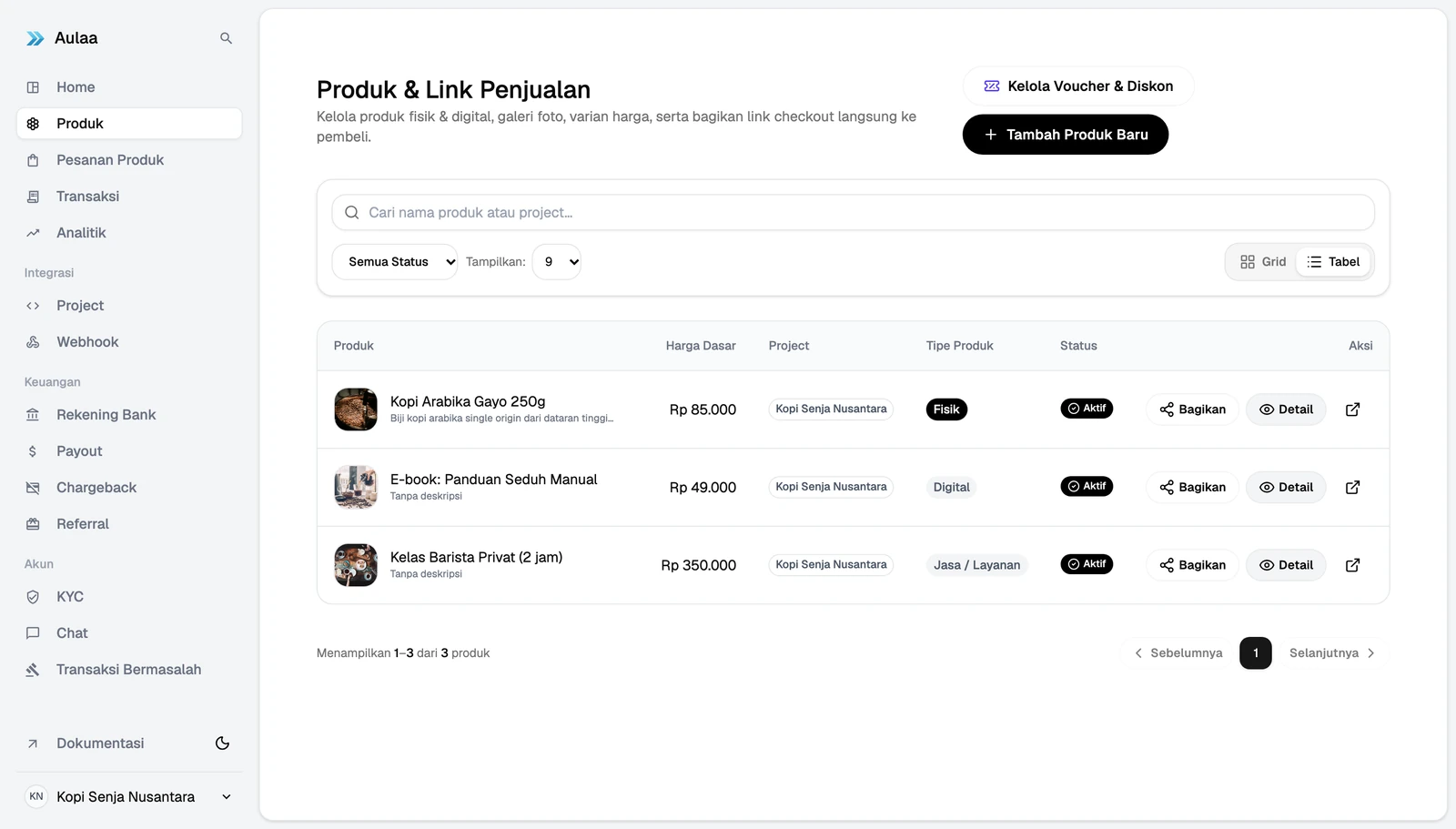Viewport: 1456px width, 829px height.
Task: Open Webhook settings
Action: pyautogui.click(x=129, y=342)
